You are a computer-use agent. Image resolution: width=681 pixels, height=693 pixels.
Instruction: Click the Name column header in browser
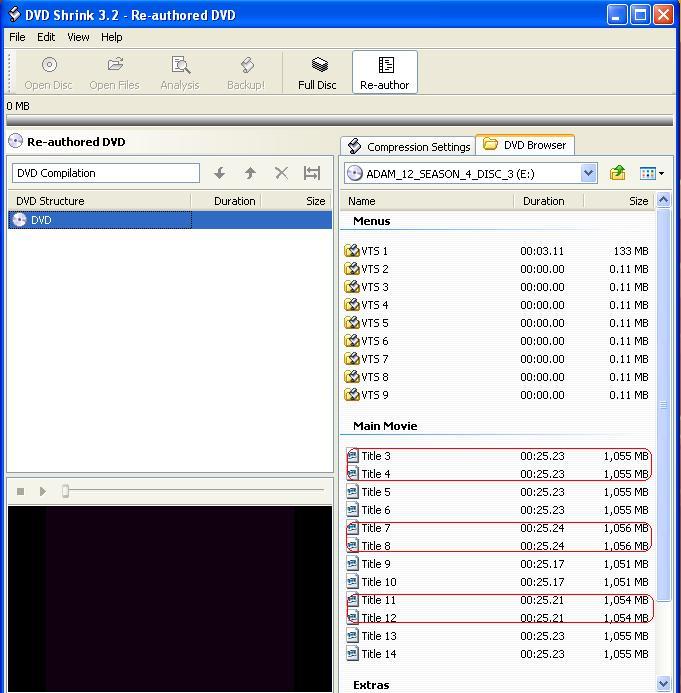coord(427,201)
